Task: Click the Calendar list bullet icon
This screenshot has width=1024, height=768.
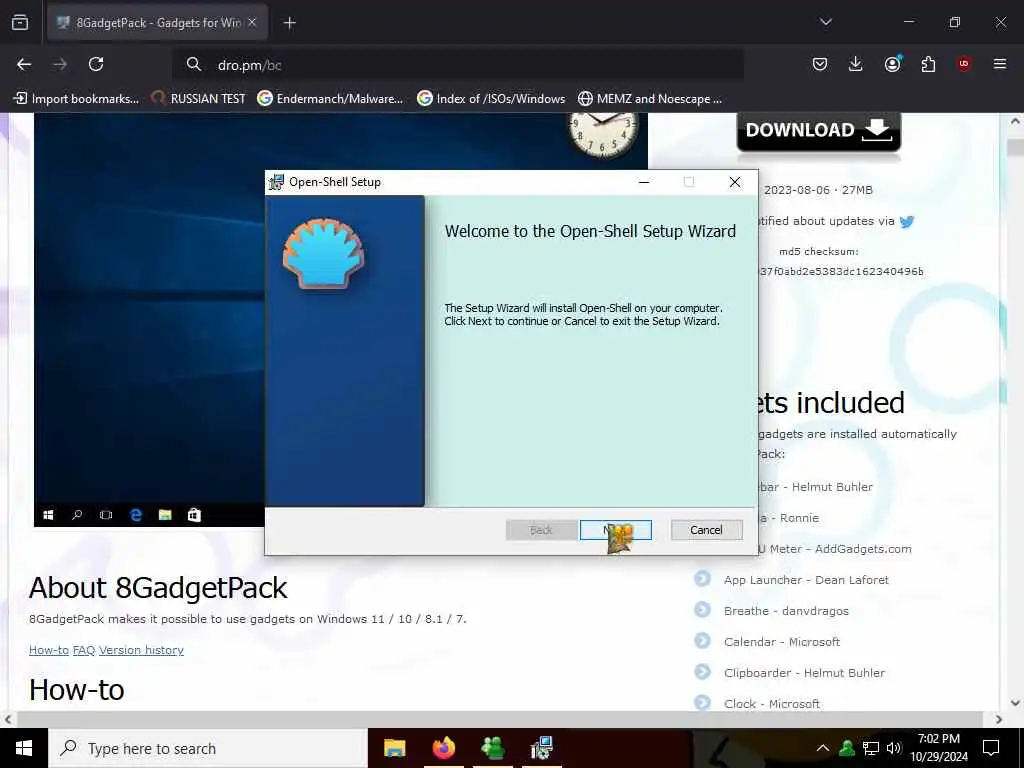Action: pos(702,641)
